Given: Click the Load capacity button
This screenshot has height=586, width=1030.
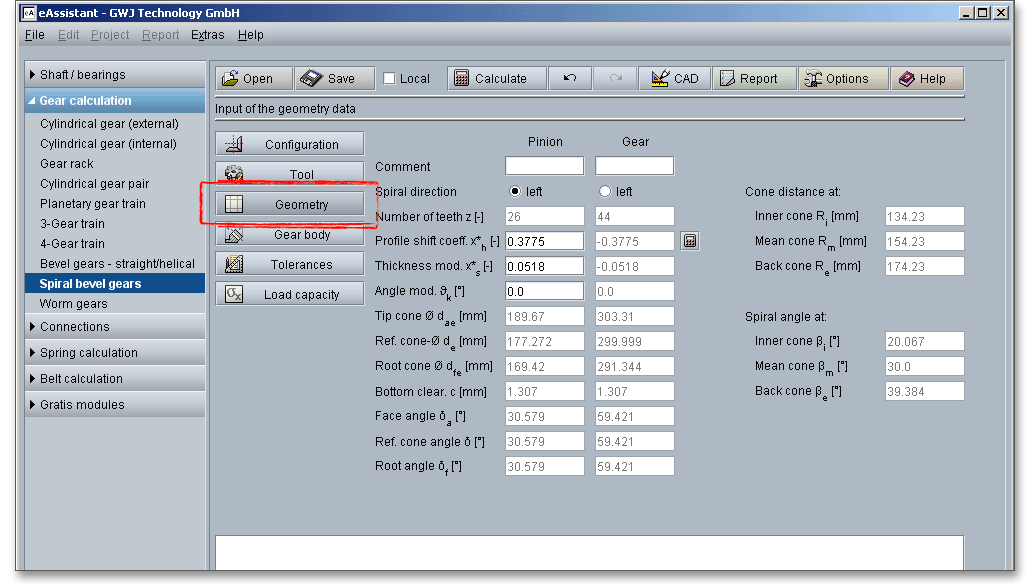Looking at the screenshot, I should (x=290, y=295).
